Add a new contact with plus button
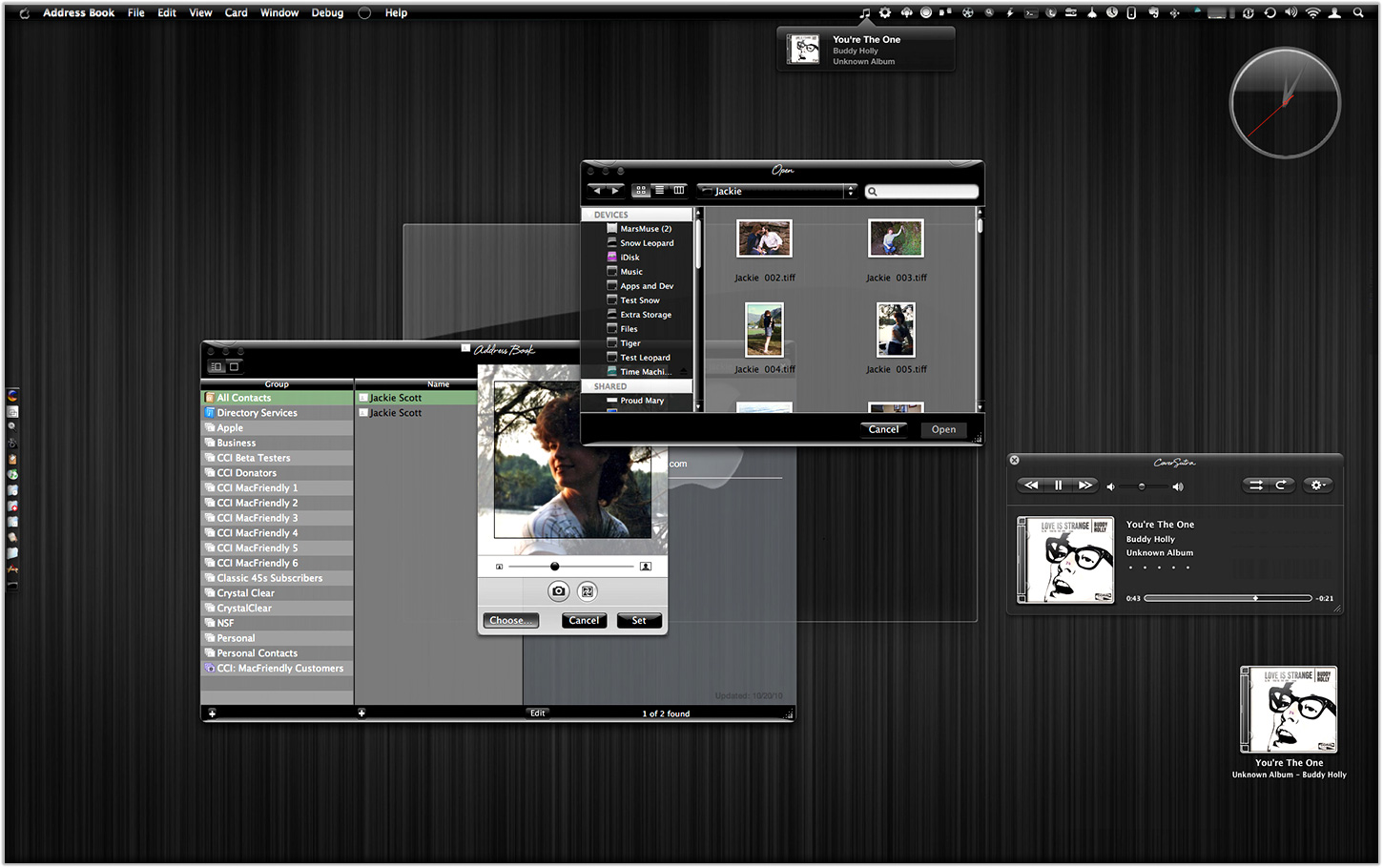Image resolution: width=1383 pixels, height=868 pixels. click(x=361, y=713)
